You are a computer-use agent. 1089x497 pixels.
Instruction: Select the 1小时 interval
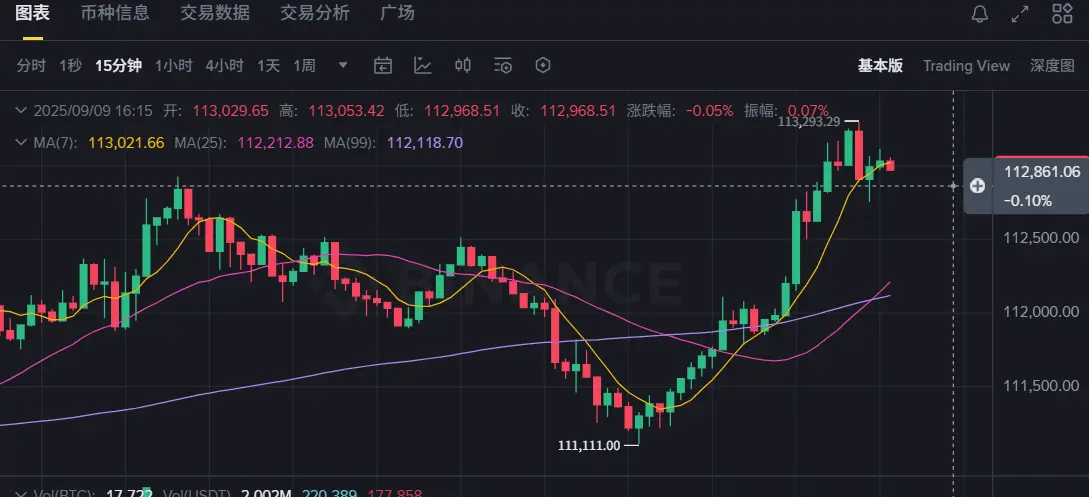[x=174, y=66]
